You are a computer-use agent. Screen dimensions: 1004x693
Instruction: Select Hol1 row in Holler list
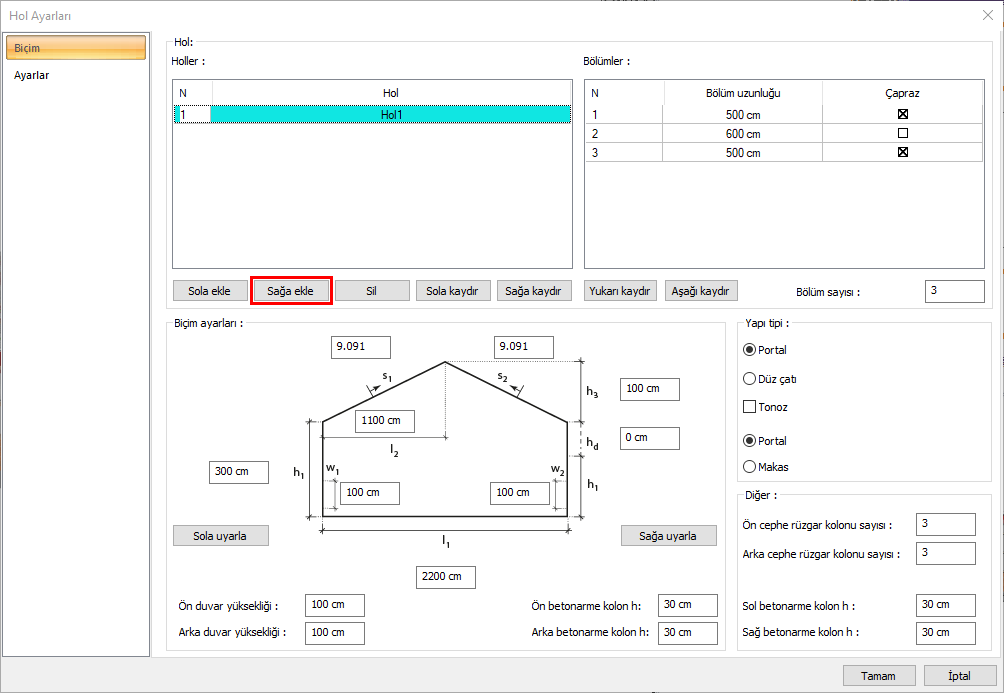tap(390, 115)
